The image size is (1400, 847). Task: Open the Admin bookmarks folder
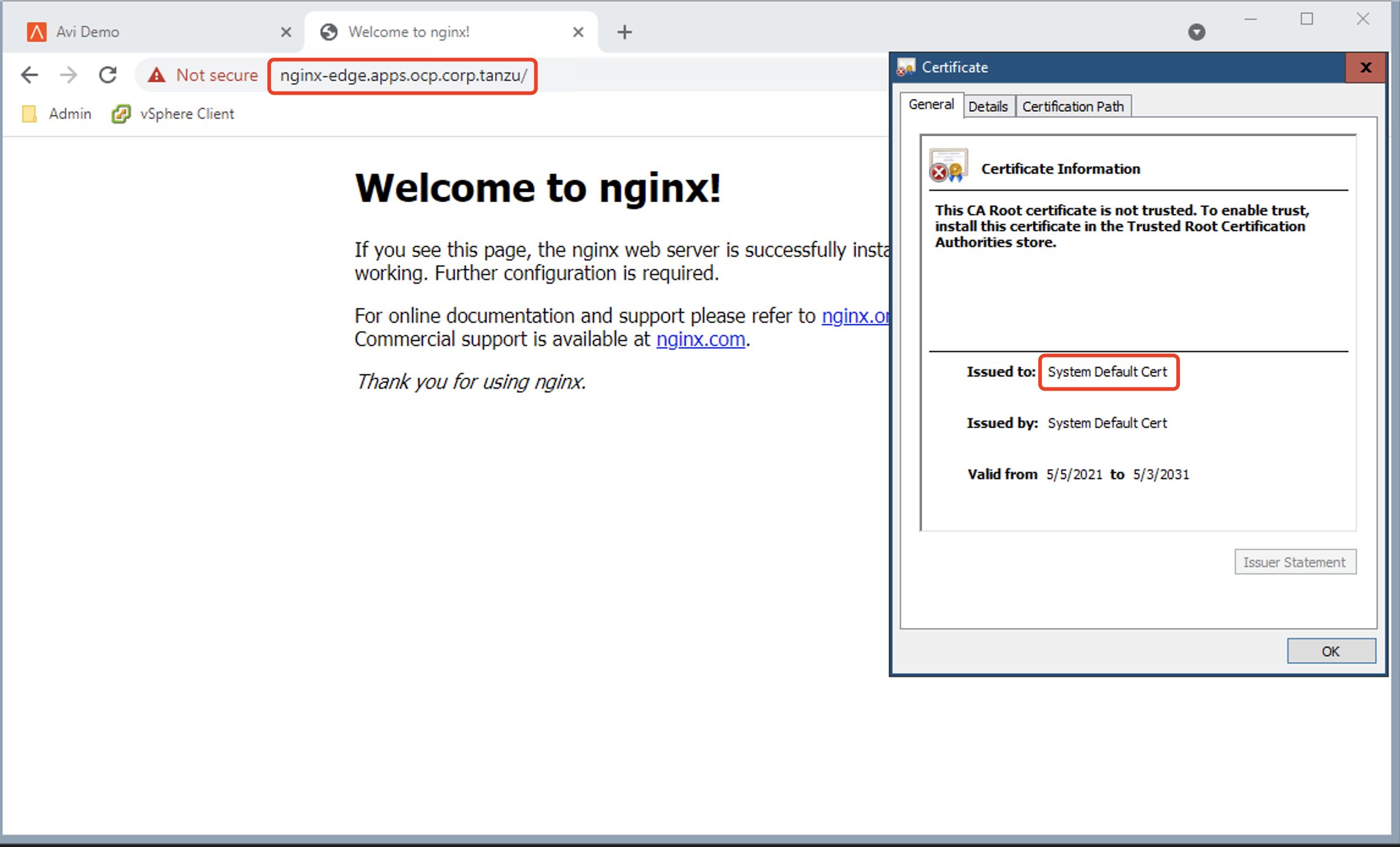tap(57, 114)
